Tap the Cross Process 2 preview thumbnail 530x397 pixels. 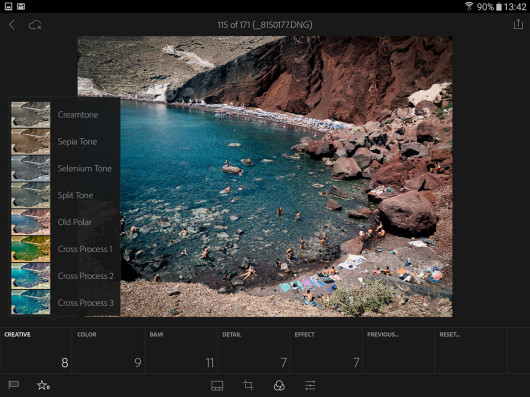30,276
